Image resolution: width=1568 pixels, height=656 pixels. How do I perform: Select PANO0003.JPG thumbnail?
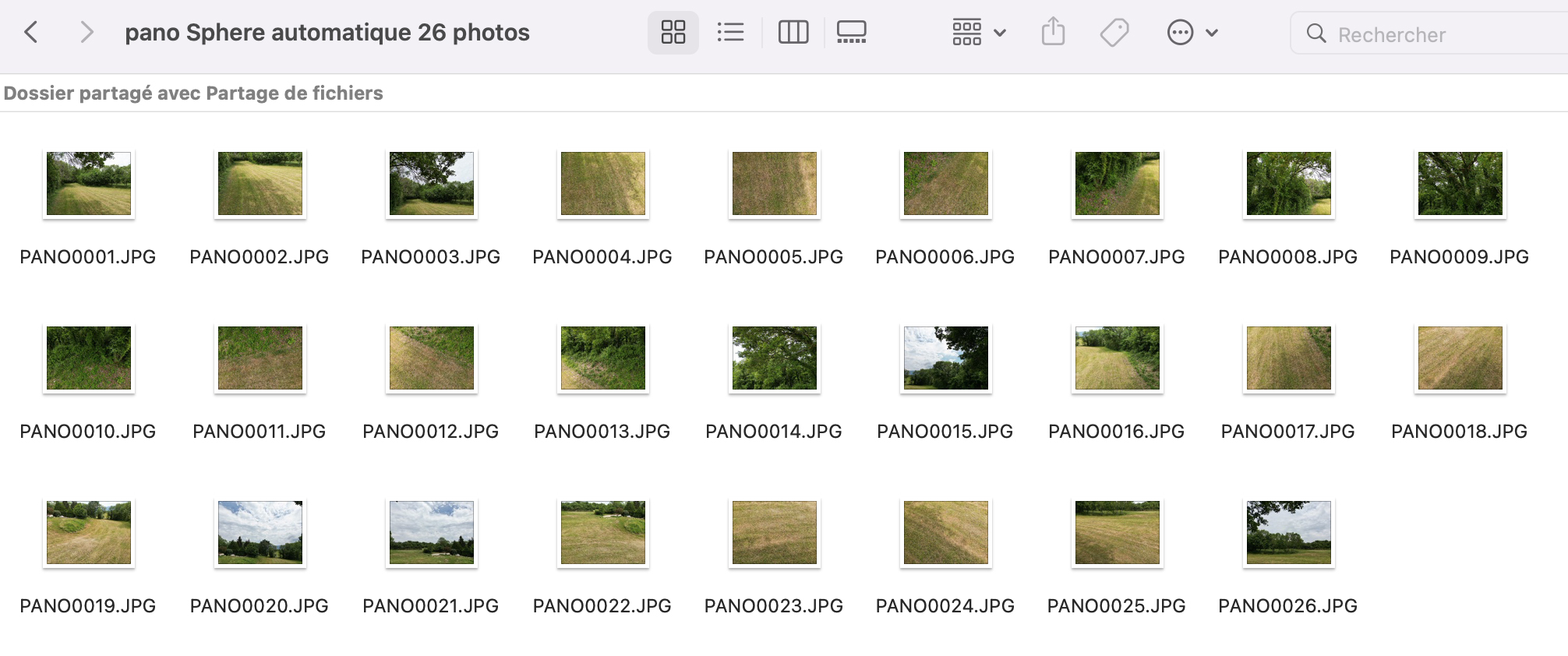(x=432, y=184)
